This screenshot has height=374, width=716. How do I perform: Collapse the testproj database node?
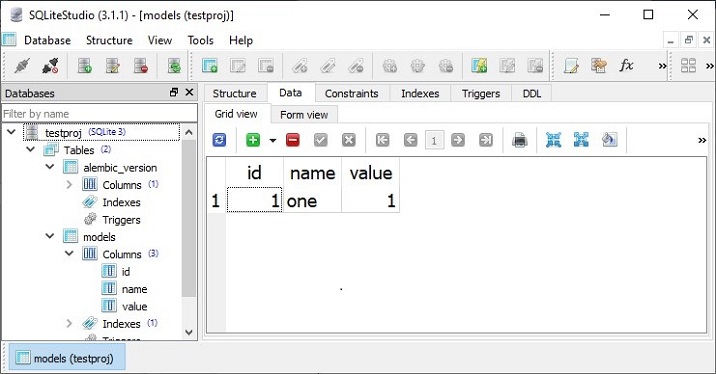[x=11, y=132]
